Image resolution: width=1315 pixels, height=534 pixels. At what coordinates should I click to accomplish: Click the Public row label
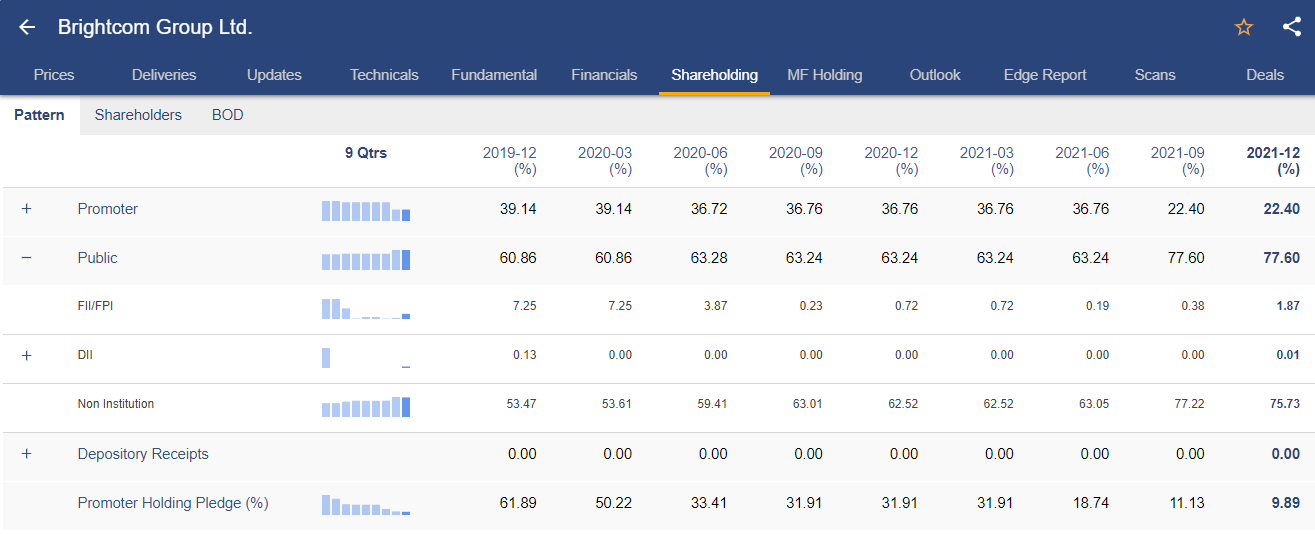click(97, 258)
